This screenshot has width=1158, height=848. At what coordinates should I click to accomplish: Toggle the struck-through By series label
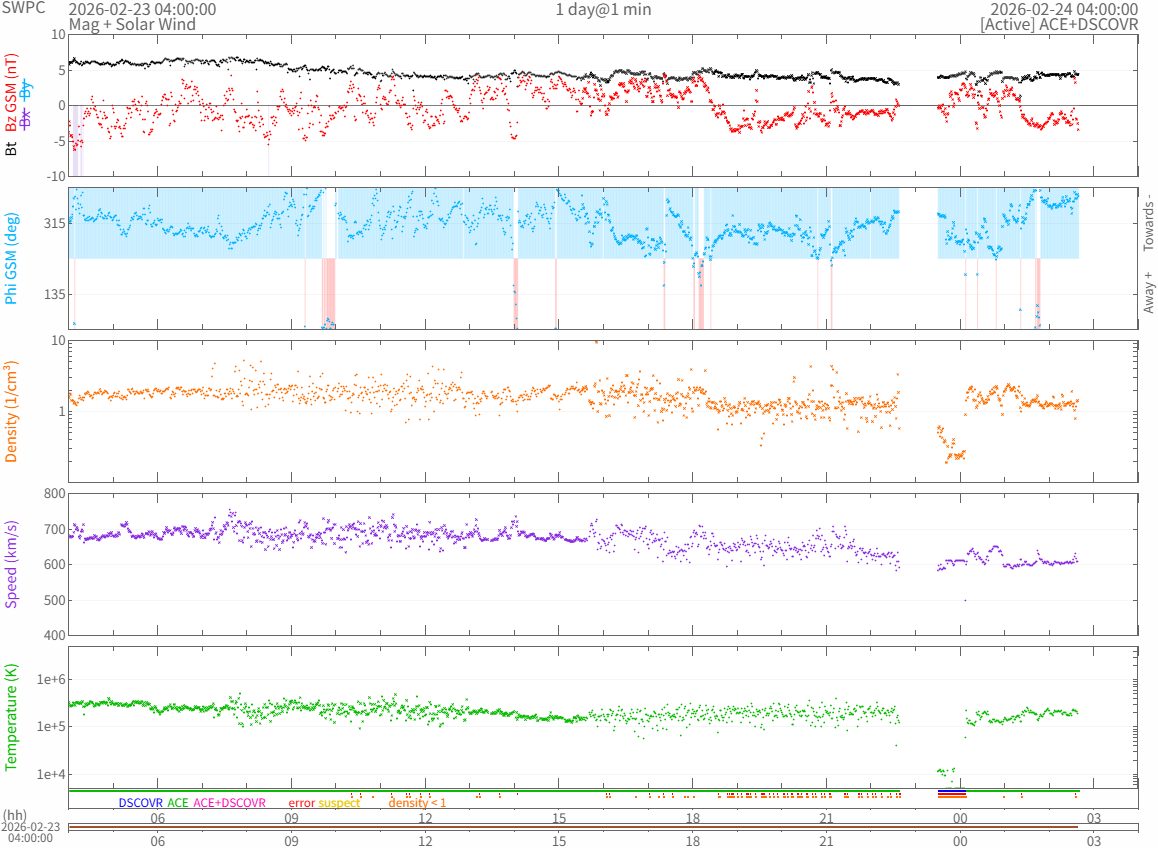coord(26,89)
